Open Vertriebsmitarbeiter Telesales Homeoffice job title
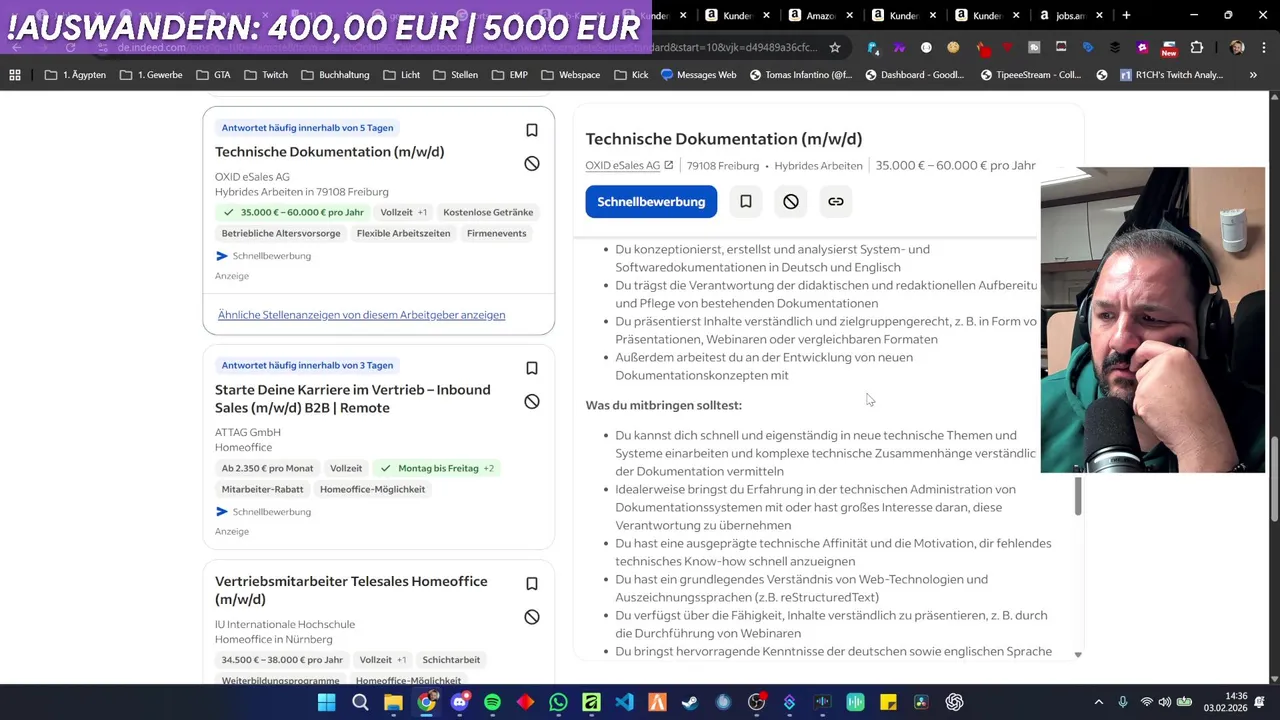This screenshot has height=720, width=1280. point(351,590)
